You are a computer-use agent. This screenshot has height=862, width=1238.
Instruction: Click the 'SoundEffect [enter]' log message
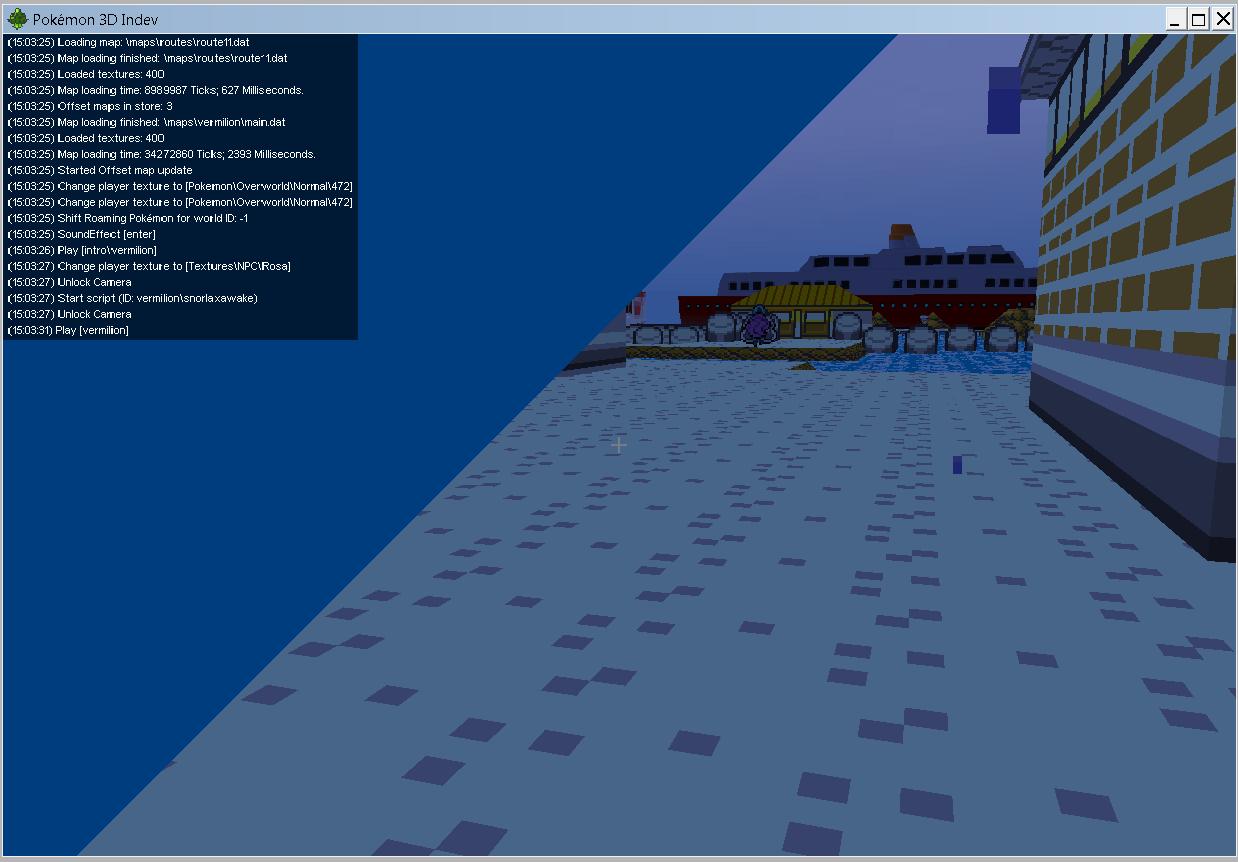(x=80, y=234)
